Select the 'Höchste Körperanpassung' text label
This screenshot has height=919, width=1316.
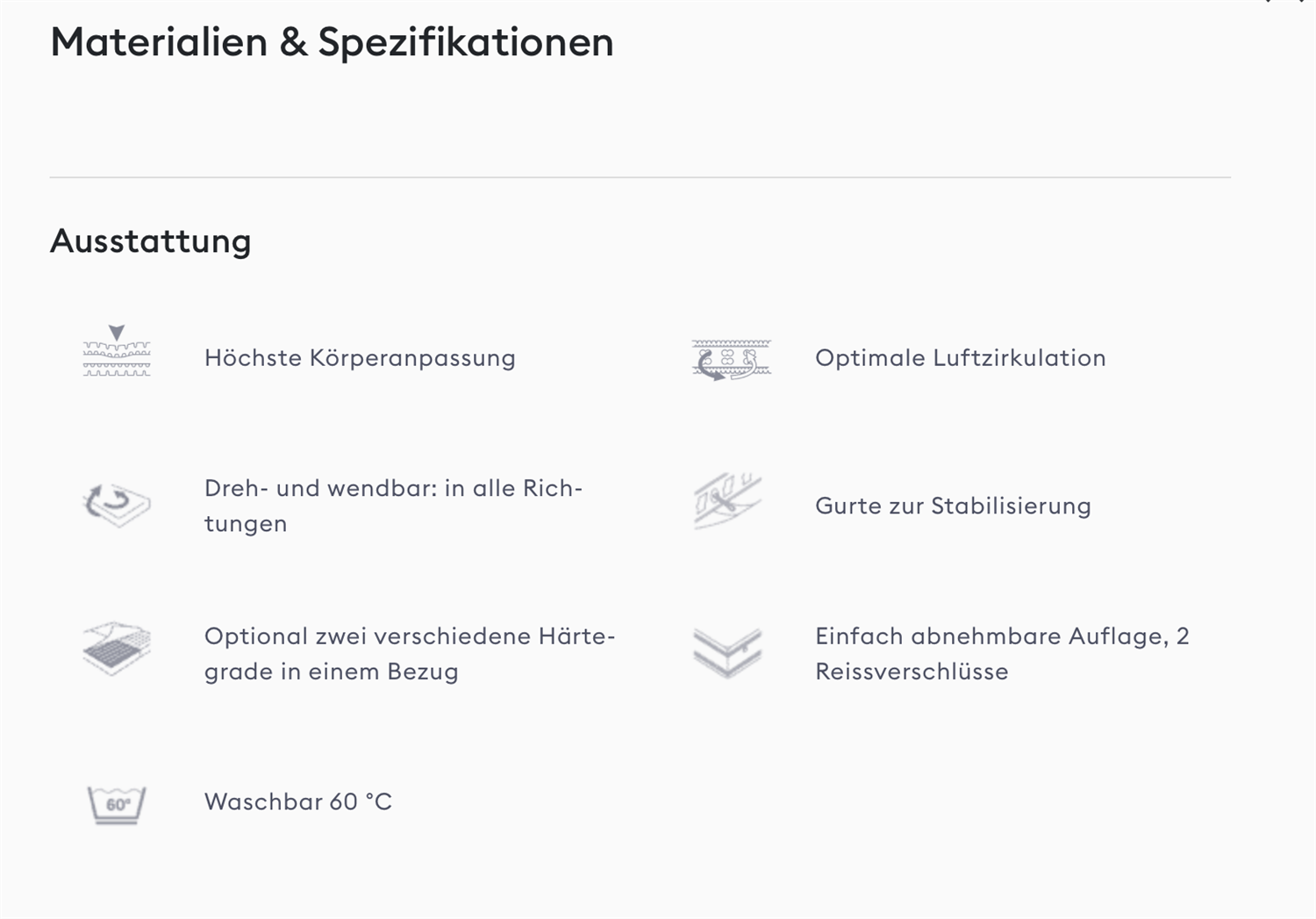pos(360,358)
